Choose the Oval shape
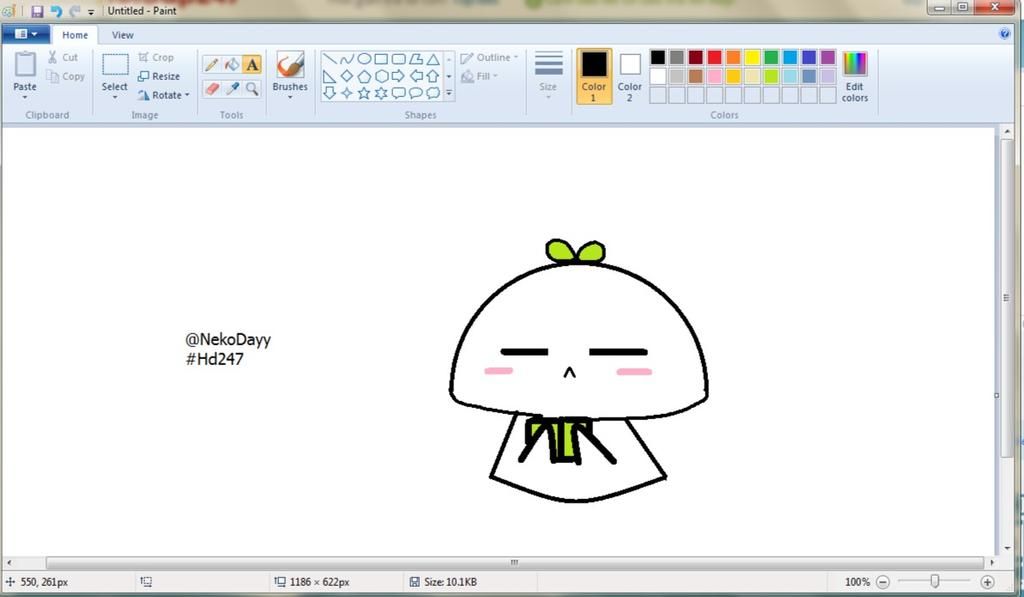Screen dimensions: 1024x597 tap(364, 59)
